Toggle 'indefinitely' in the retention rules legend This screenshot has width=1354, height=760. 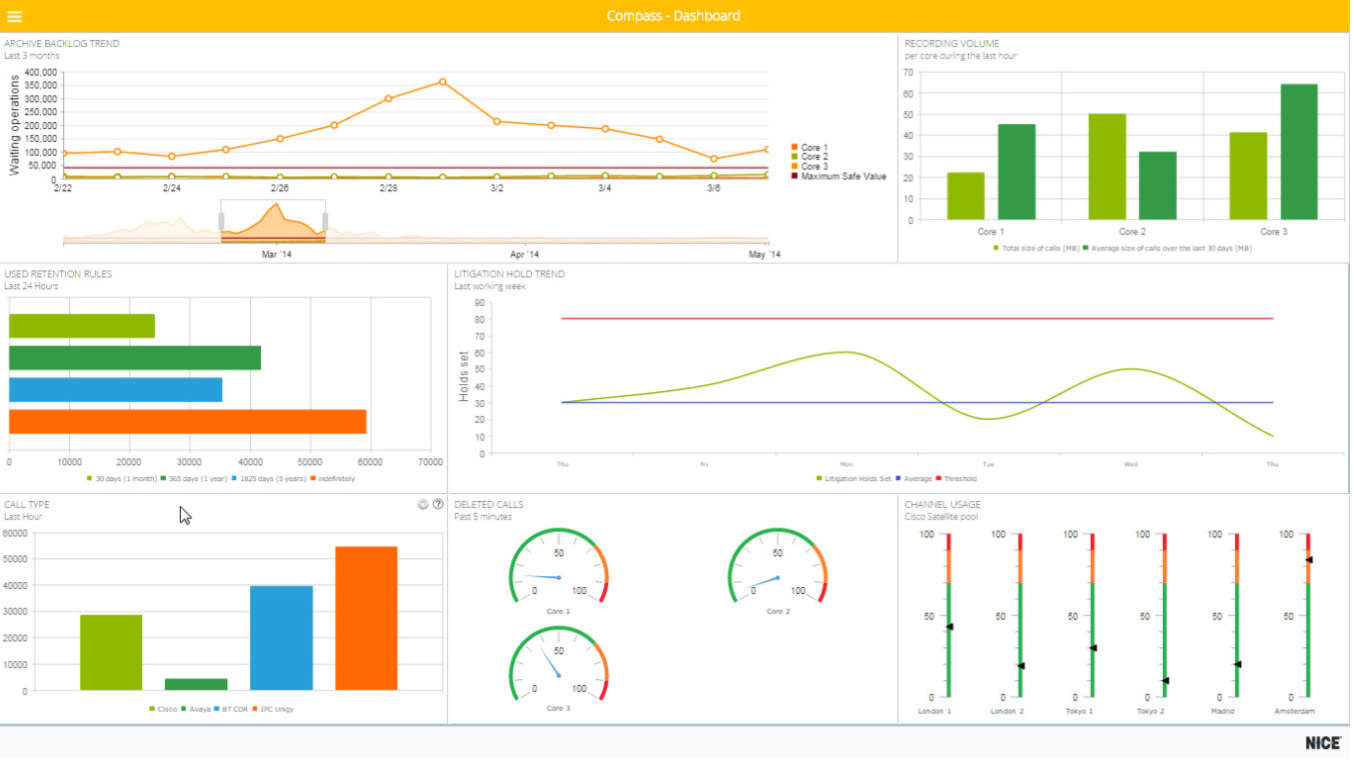[x=333, y=479]
